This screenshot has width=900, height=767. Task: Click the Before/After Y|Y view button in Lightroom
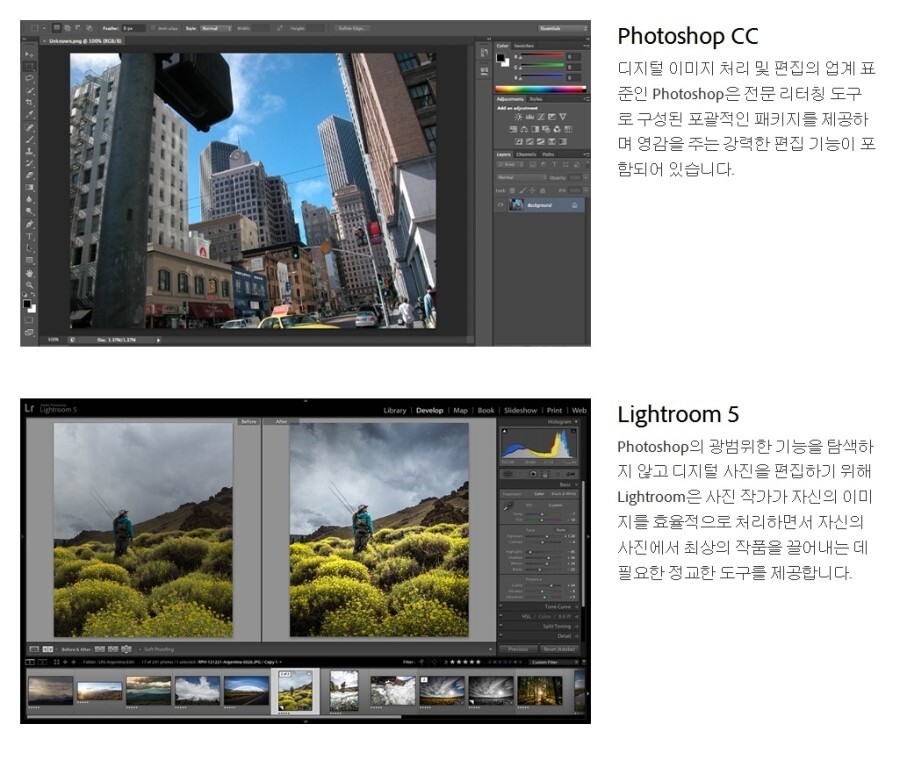48,649
